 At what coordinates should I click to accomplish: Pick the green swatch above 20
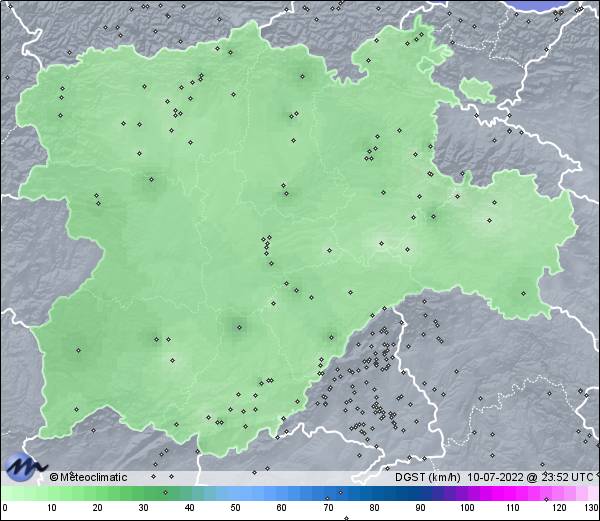click(97, 493)
